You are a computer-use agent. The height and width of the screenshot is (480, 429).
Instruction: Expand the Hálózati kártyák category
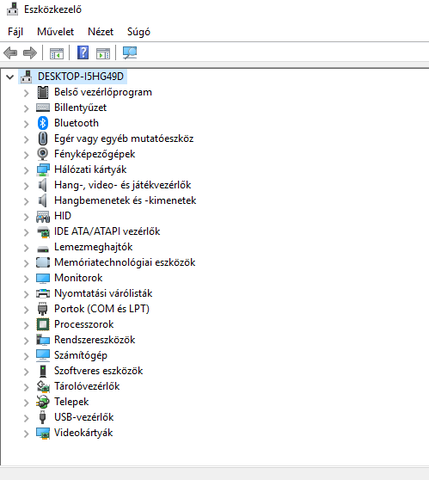tap(26, 170)
